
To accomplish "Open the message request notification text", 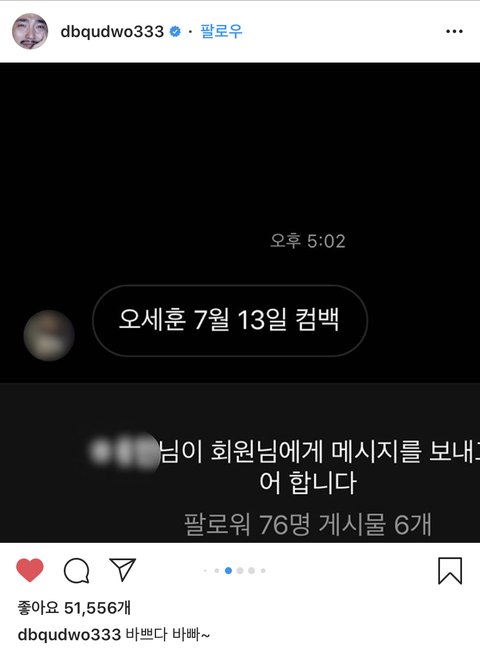I will pyautogui.click(x=285, y=466).
